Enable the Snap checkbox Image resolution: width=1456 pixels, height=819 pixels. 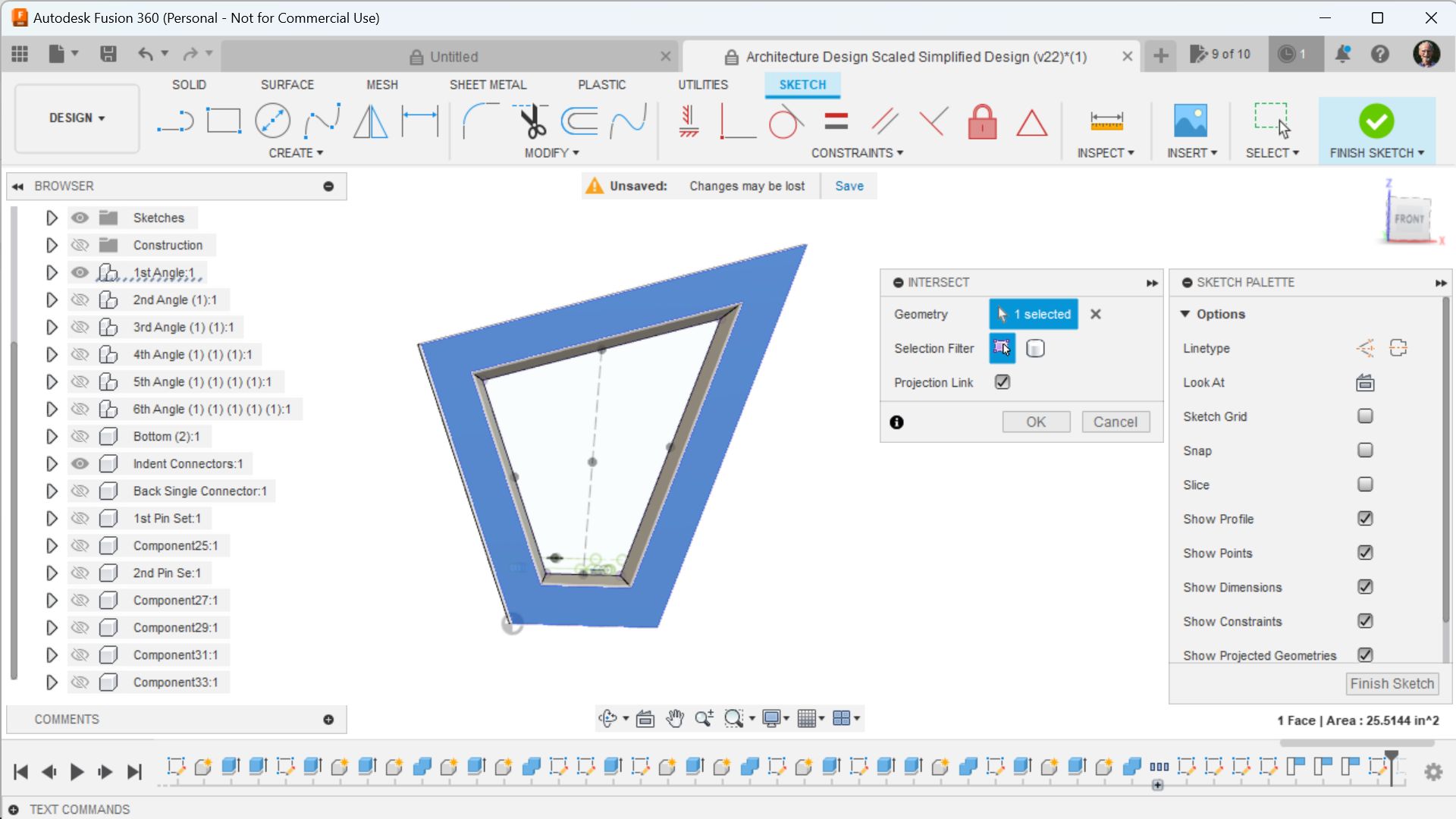[x=1365, y=450]
